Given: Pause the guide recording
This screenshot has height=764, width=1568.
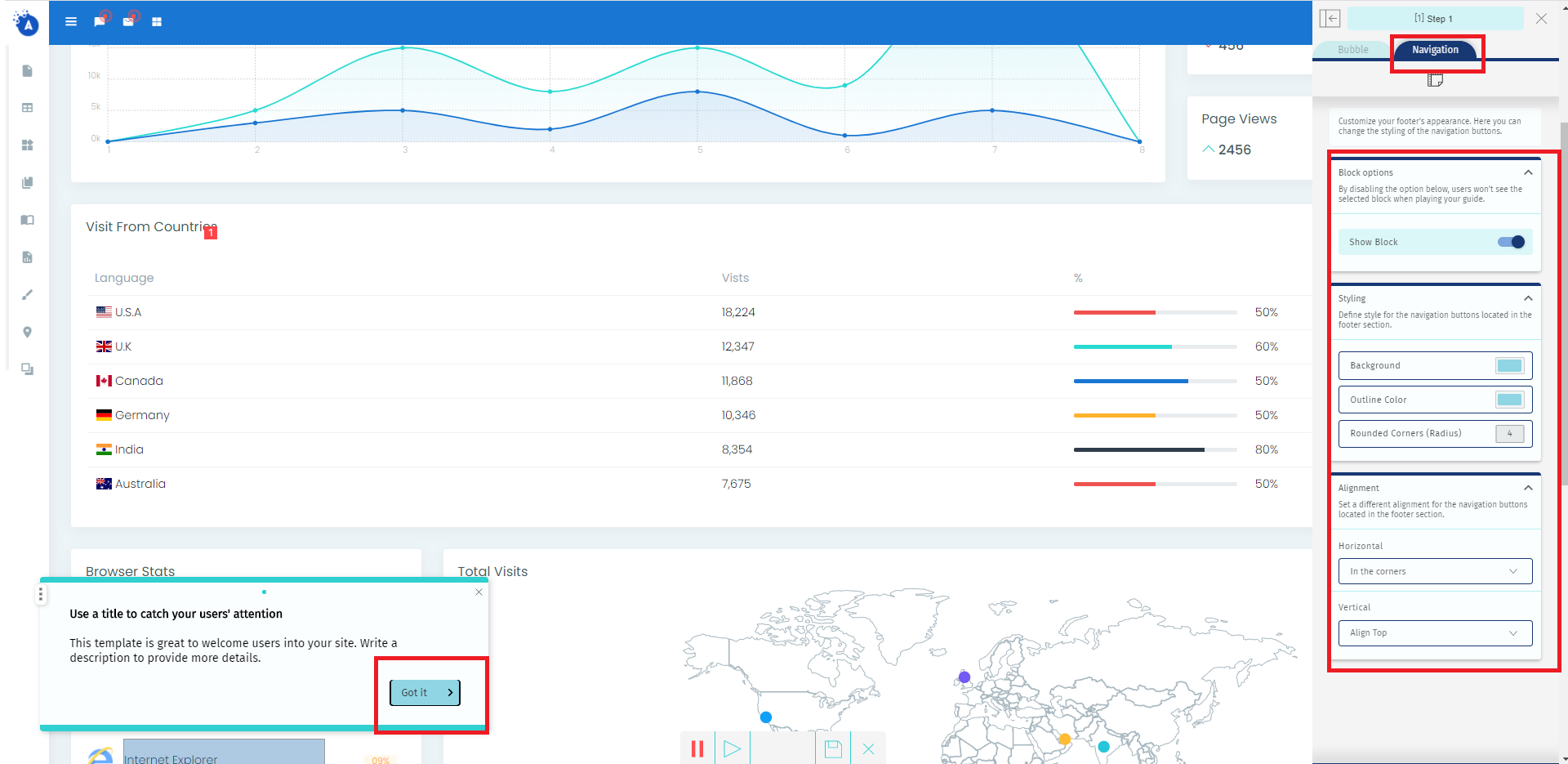Looking at the screenshot, I should (697, 748).
